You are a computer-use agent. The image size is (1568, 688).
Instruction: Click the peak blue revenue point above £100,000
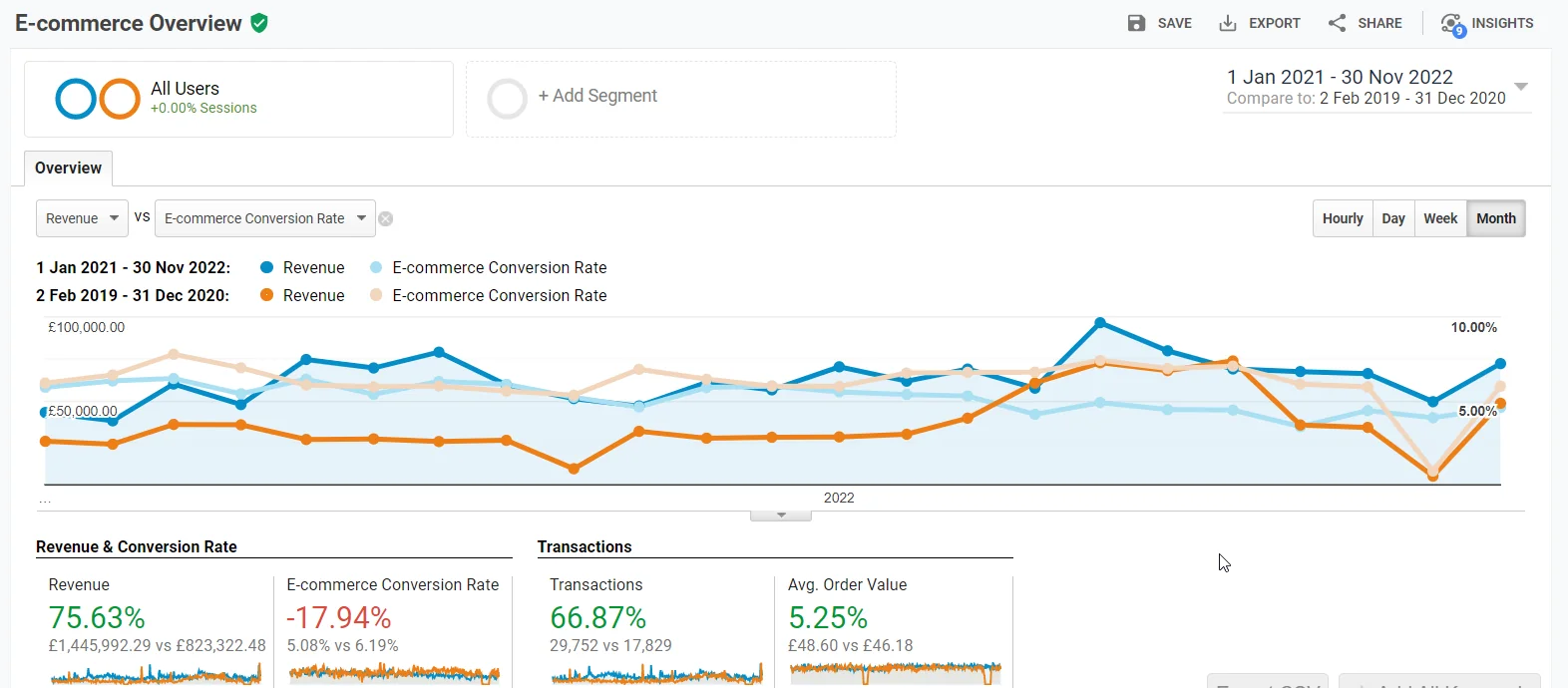pos(1100,322)
